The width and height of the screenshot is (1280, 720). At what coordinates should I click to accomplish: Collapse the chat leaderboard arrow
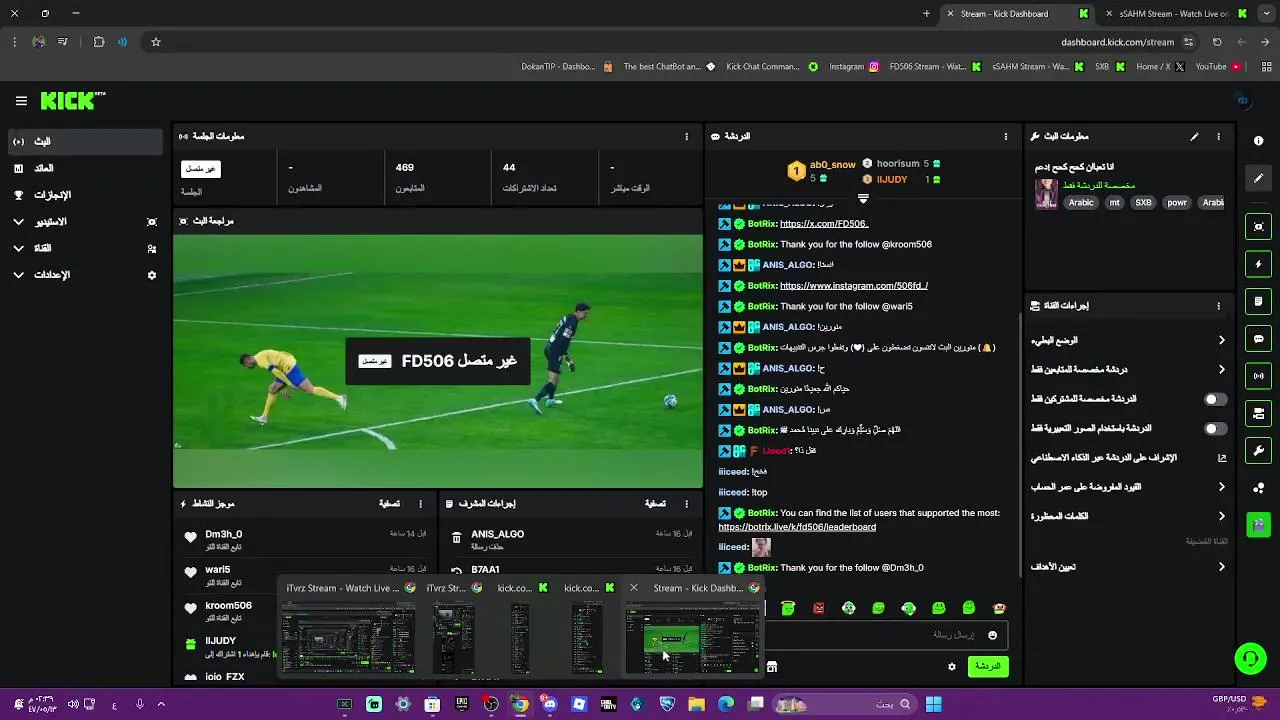click(x=863, y=198)
